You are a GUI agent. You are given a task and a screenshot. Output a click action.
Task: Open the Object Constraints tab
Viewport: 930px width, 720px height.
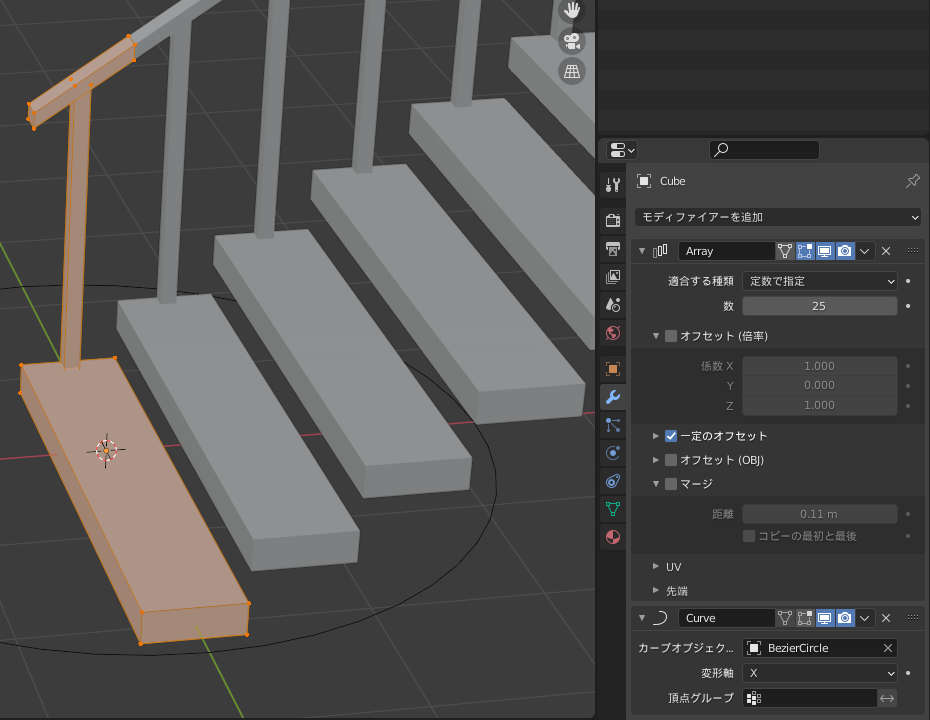613,481
